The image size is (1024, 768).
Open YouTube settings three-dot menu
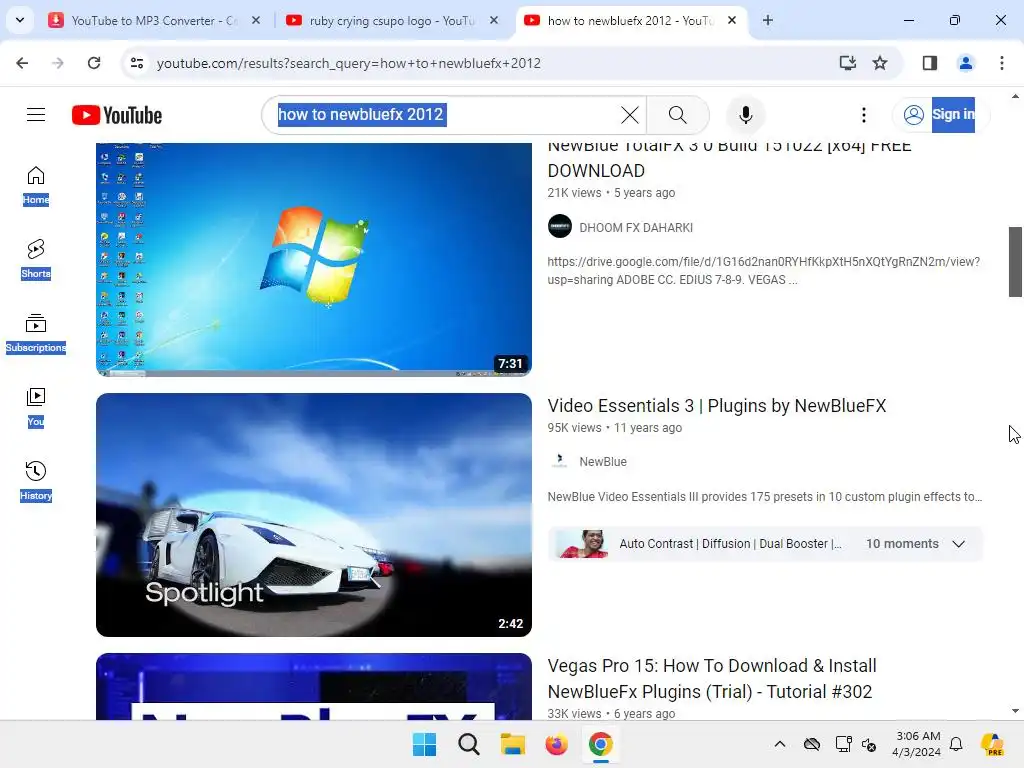point(863,115)
